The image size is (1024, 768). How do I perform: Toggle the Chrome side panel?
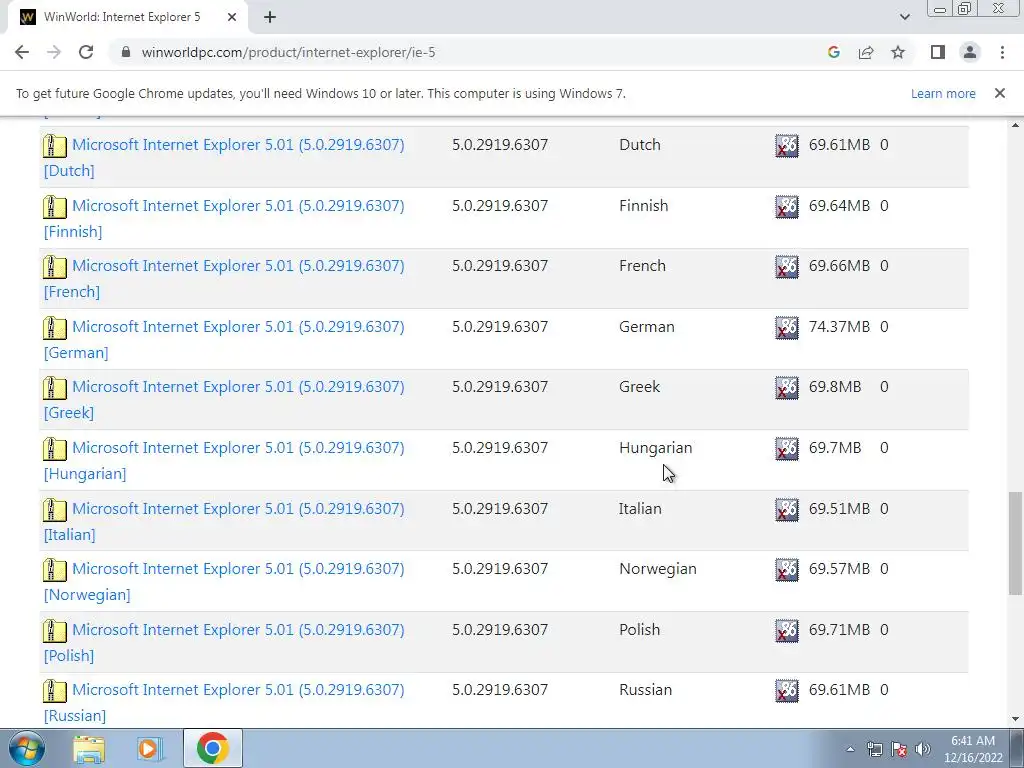[938, 52]
